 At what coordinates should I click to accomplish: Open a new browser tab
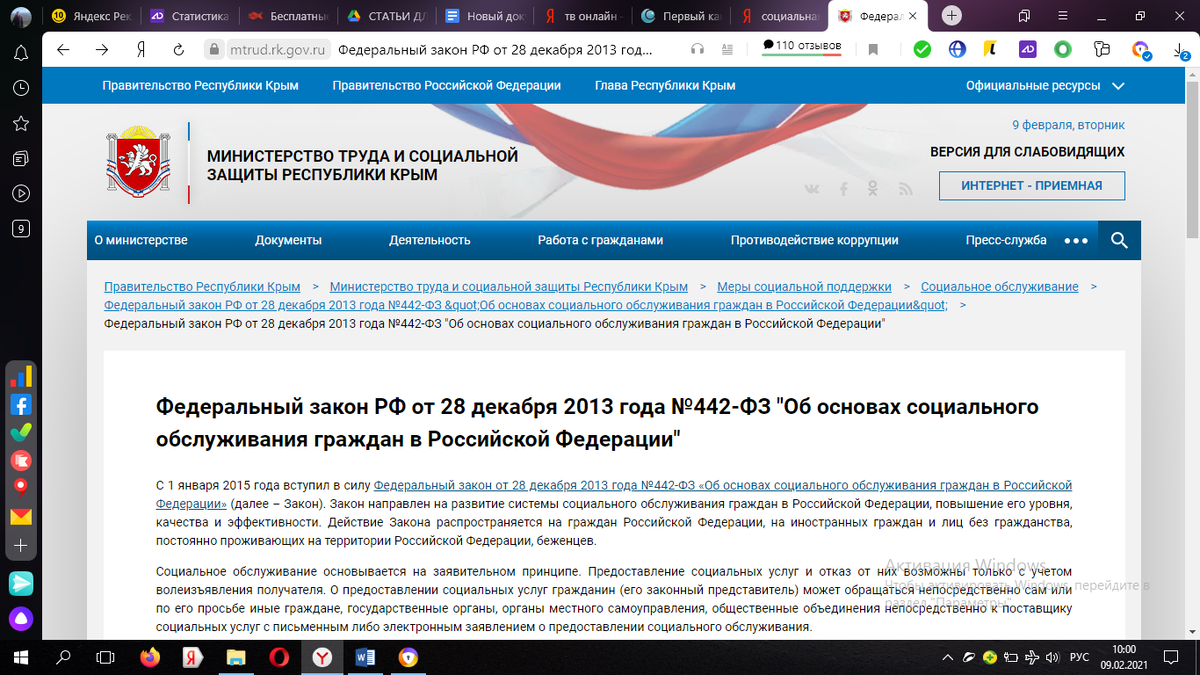point(952,16)
